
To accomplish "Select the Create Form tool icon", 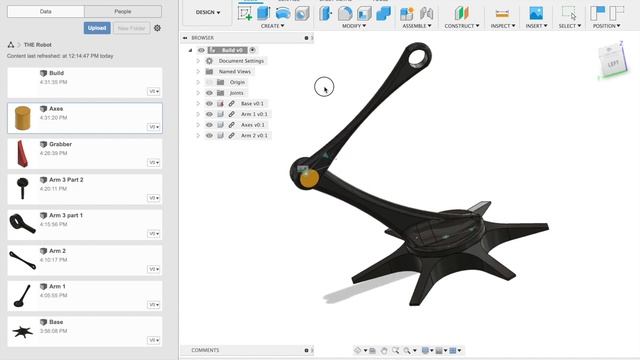I will 283,13.
